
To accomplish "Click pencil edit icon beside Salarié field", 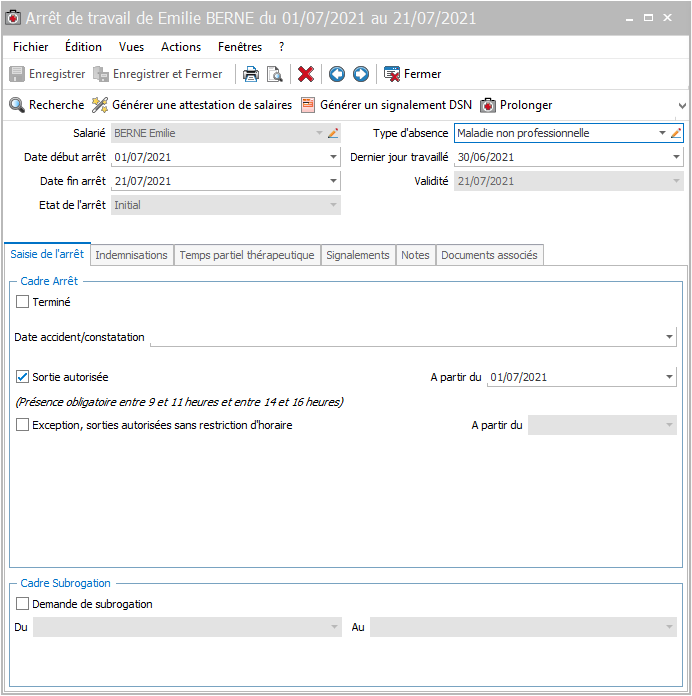I will [x=333, y=133].
